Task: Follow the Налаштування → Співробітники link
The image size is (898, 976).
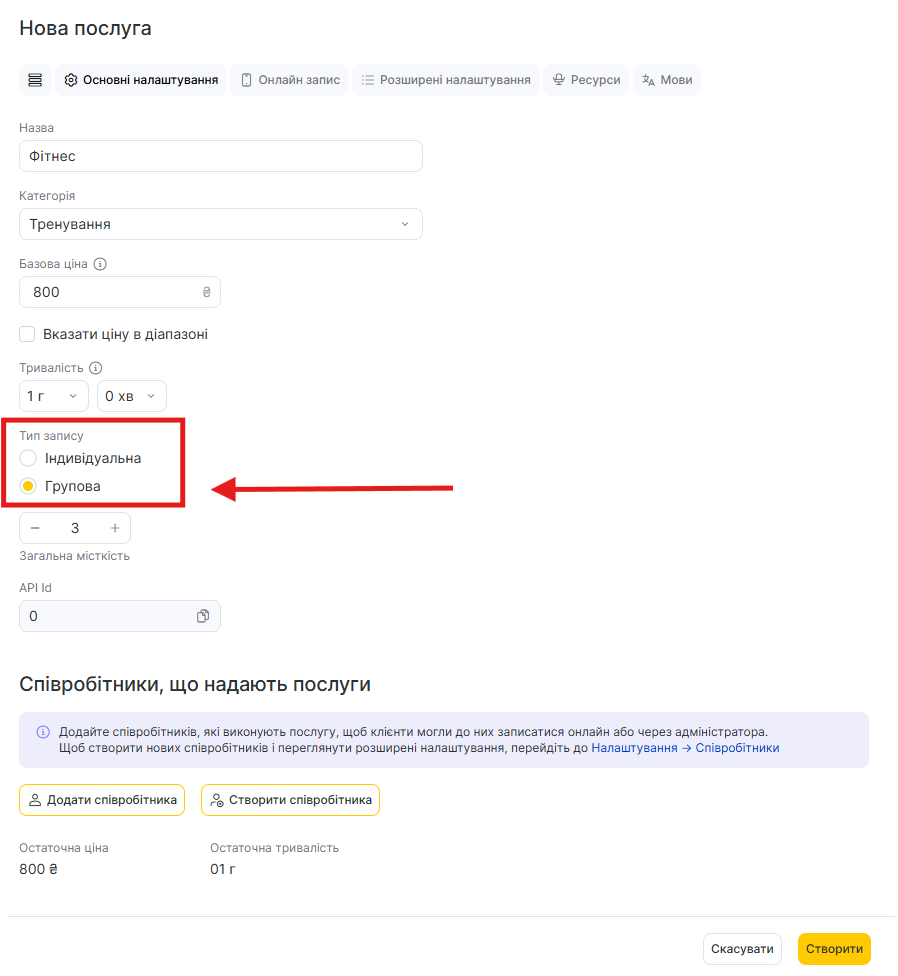Action: pyautogui.click(x=685, y=748)
